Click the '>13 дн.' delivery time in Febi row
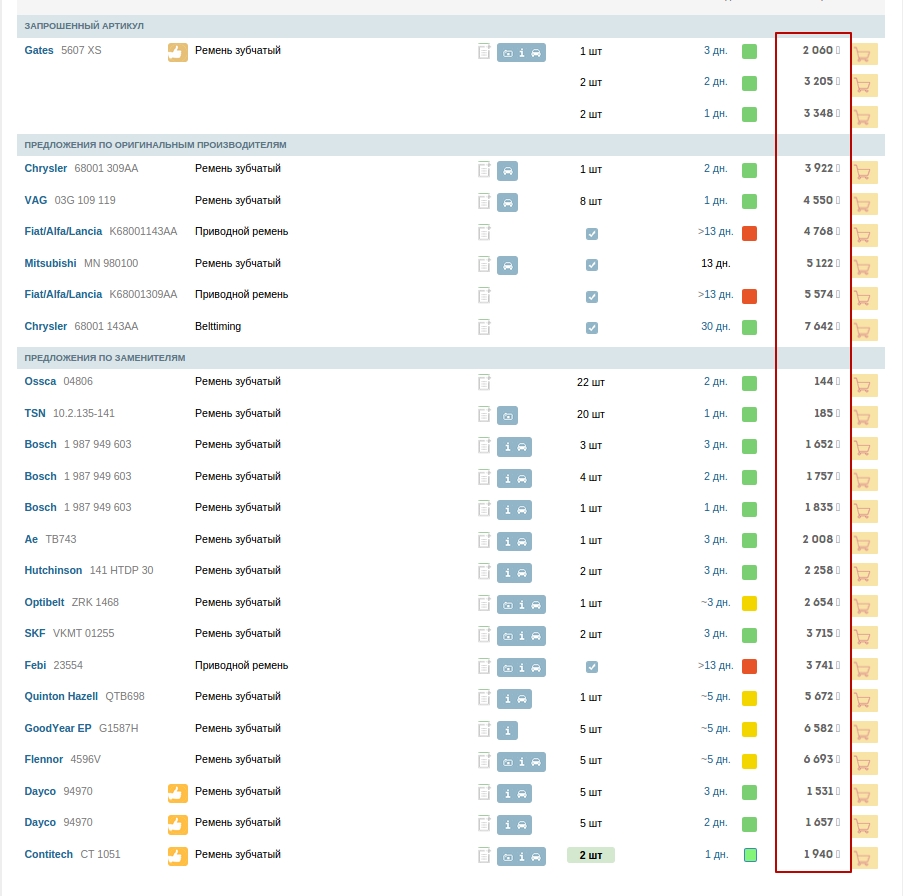This screenshot has height=896, width=903. [715, 665]
